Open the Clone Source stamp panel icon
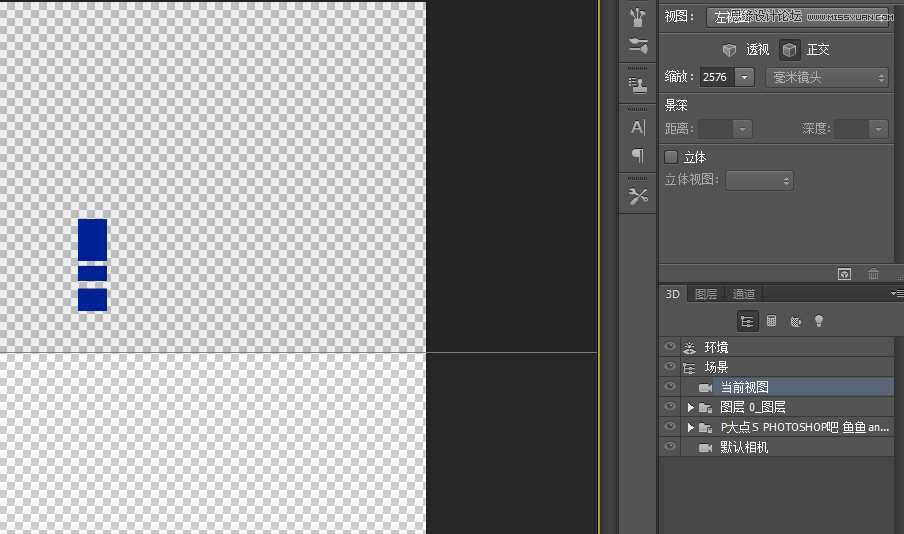The width and height of the screenshot is (904, 534). [638, 86]
